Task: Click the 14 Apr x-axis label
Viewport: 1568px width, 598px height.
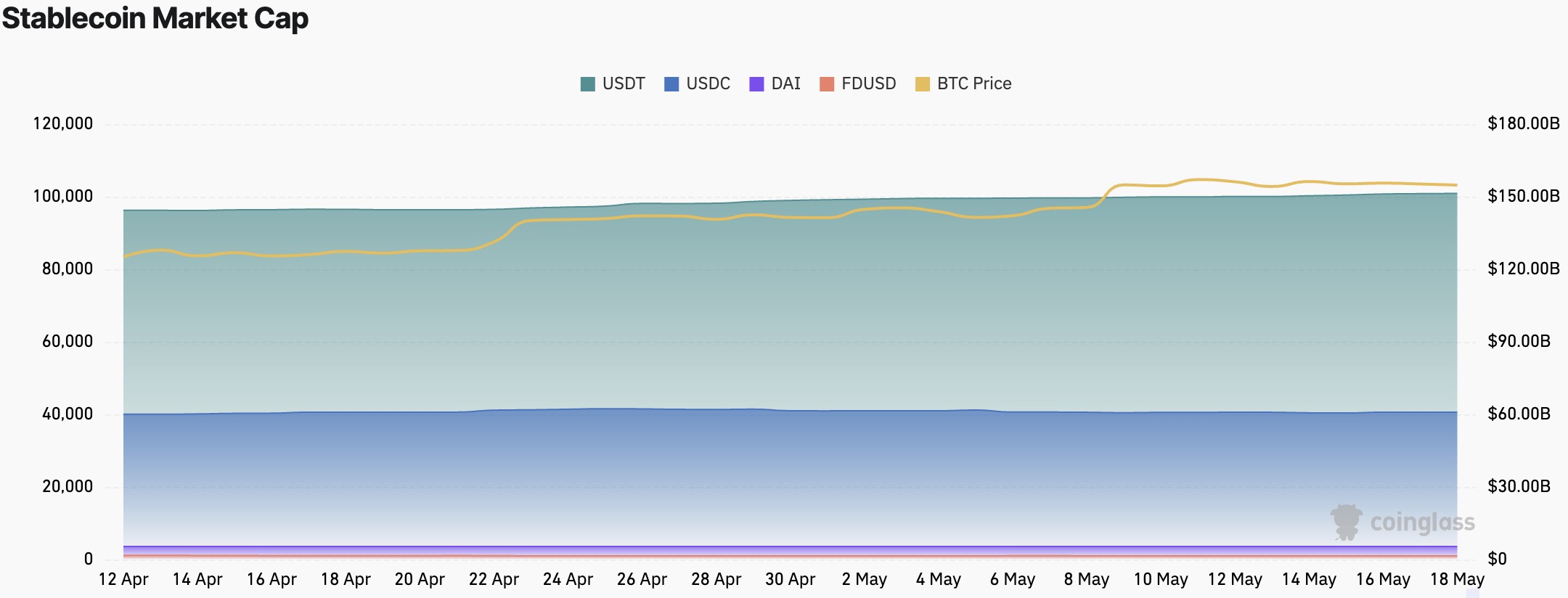Action: (x=197, y=580)
